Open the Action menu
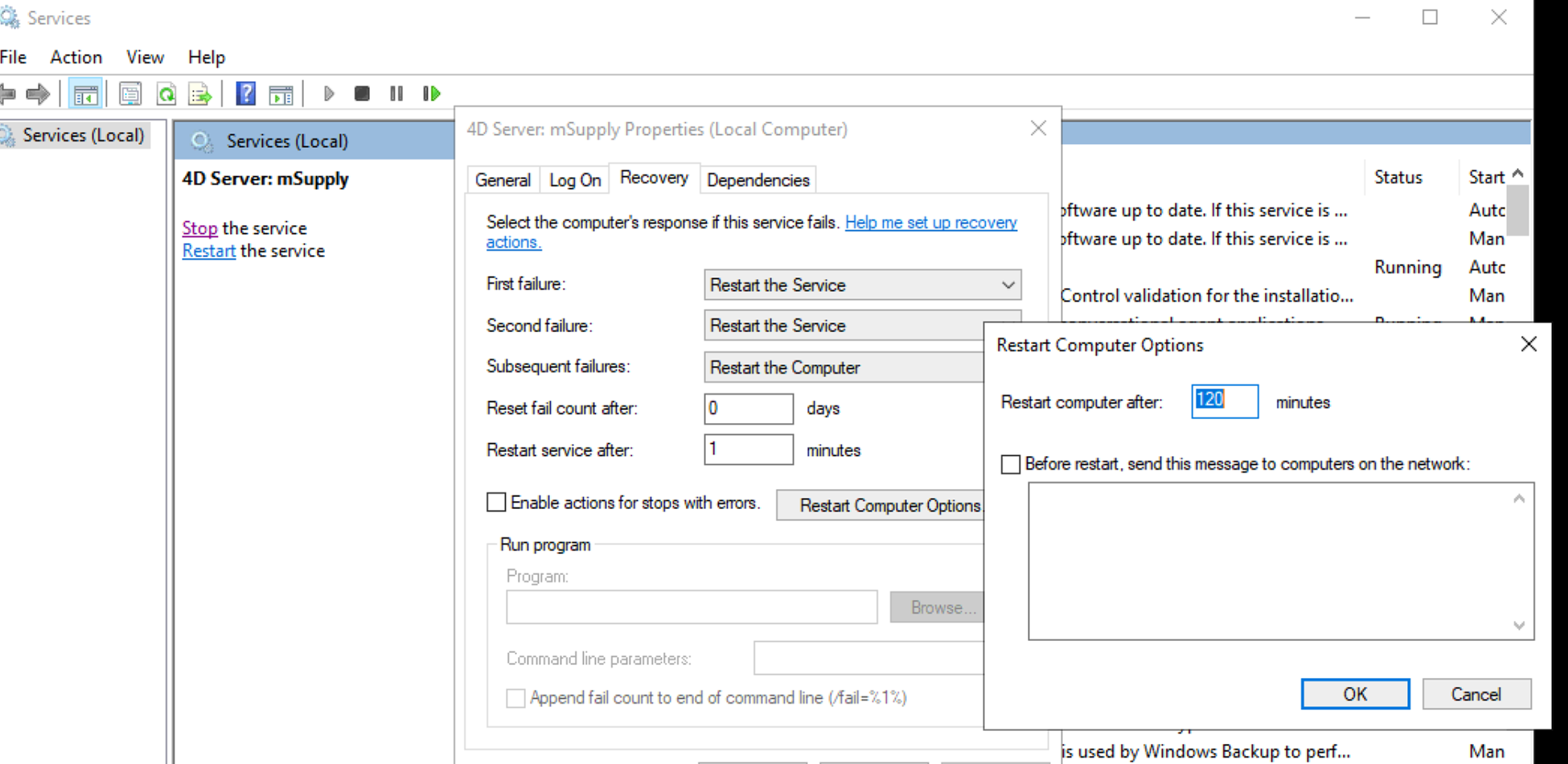 (x=76, y=57)
